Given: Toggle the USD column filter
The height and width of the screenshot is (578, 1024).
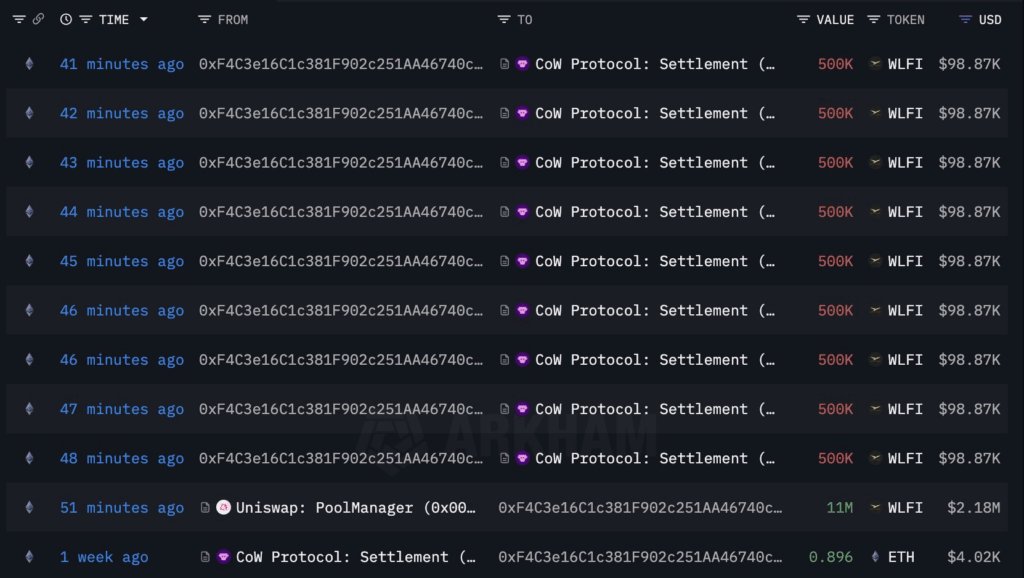Looking at the screenshot, I should [x=965, y=19].
